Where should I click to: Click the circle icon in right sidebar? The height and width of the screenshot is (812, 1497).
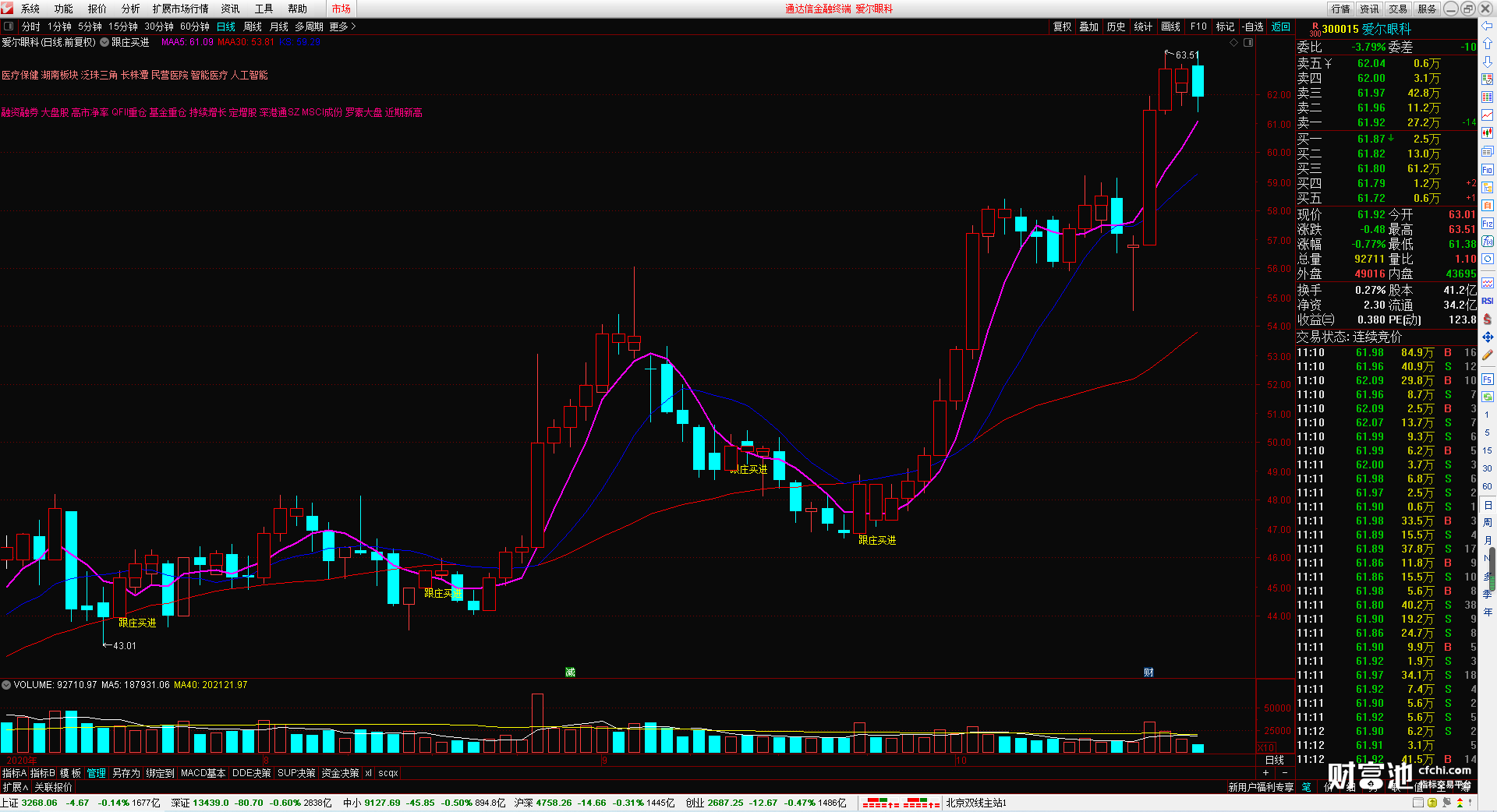coord(1488,259)
